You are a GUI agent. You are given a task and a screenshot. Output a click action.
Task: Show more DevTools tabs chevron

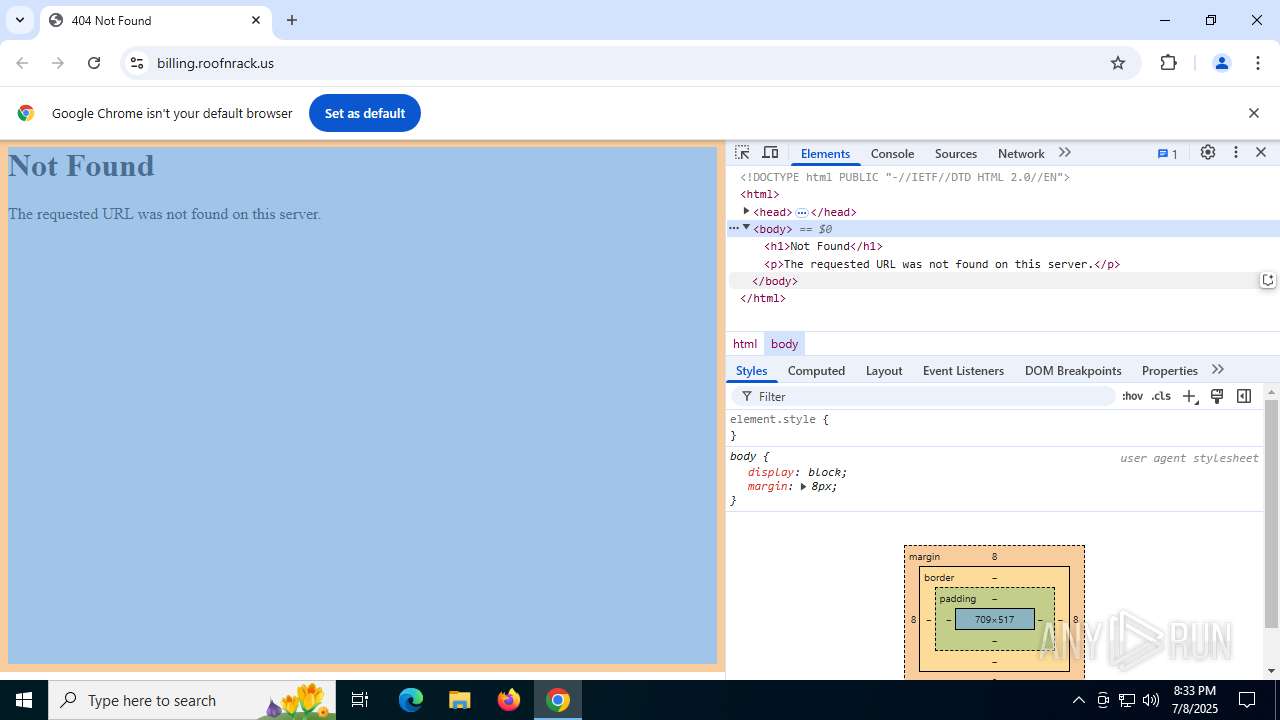[1065, 153]
